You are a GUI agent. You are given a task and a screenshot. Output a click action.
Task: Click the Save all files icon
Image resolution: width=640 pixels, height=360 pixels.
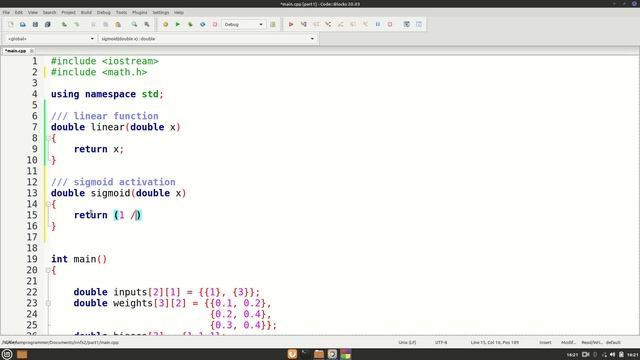click(47, 24)
